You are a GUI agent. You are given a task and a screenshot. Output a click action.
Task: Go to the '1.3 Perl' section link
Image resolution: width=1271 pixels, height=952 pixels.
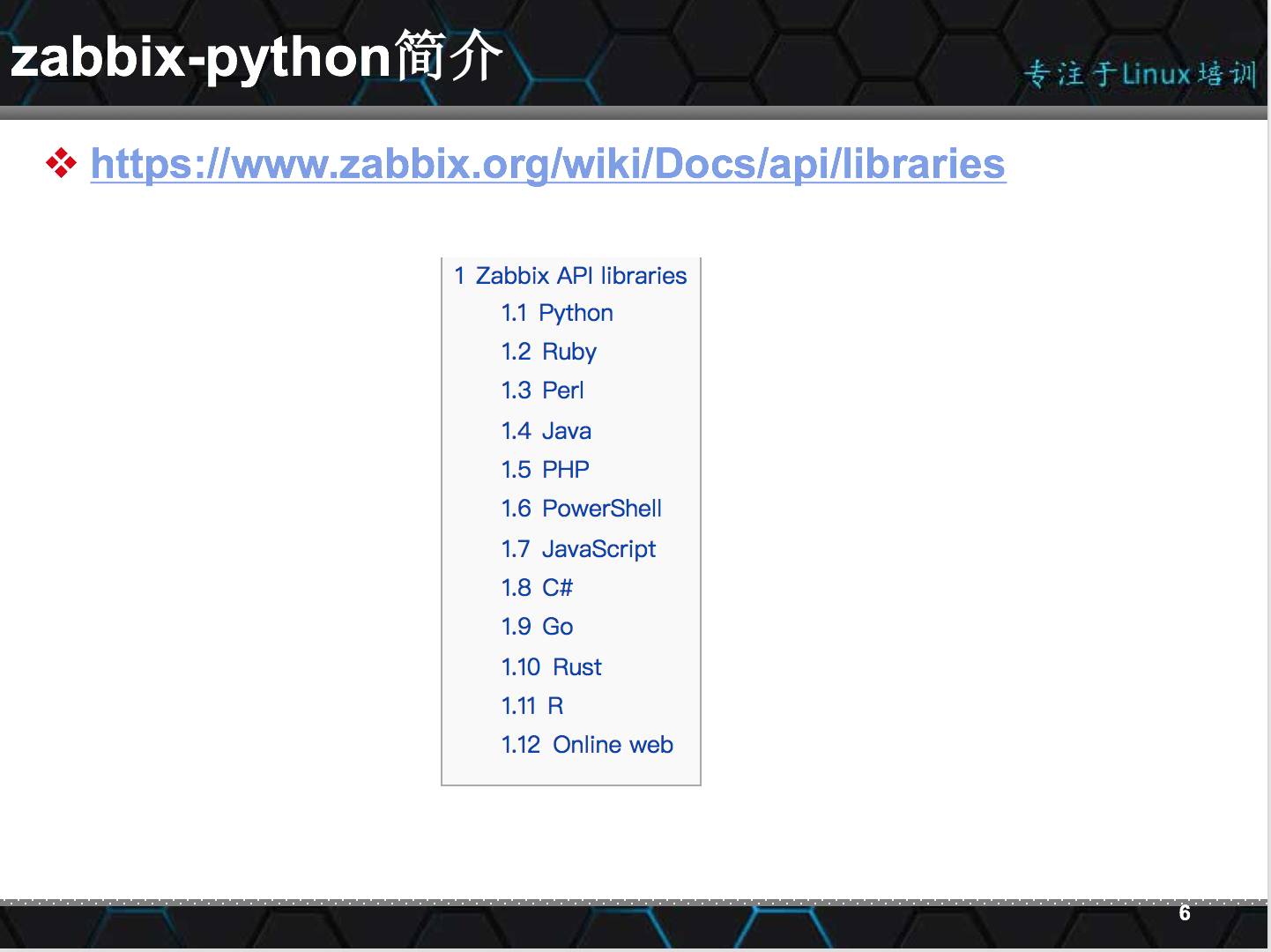click(x=543, y=390)
